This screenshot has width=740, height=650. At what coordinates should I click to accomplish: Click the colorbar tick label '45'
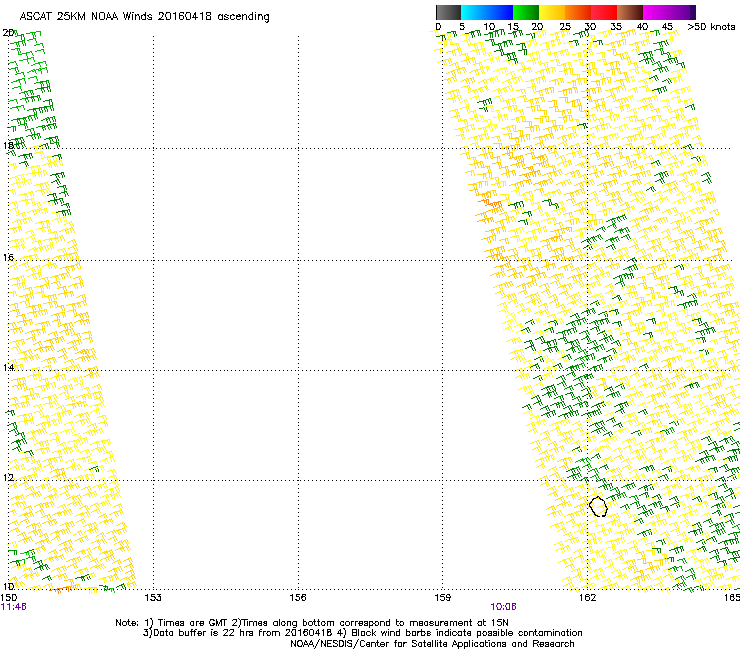tap(667, 27)
